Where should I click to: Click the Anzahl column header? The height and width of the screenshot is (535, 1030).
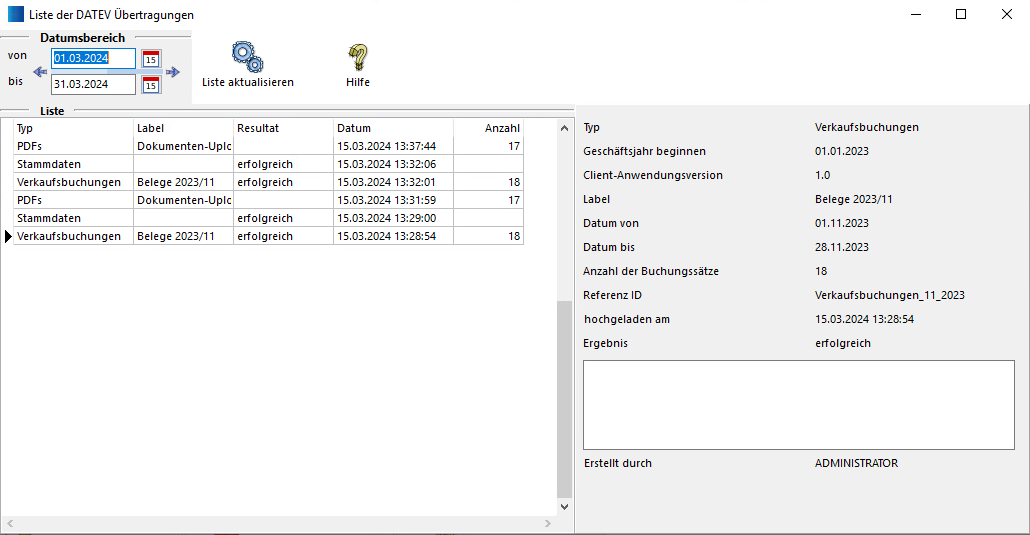coord(488,128)
